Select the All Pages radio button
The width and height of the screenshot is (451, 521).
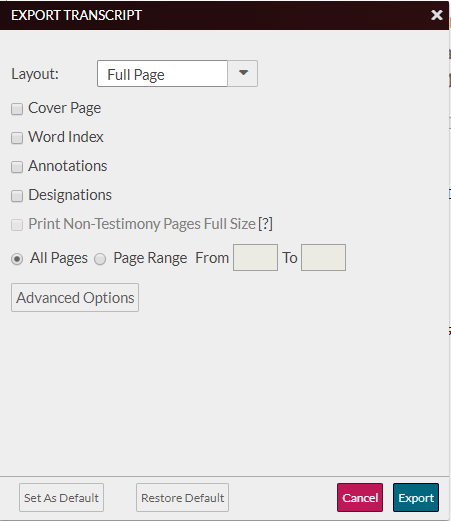pos(17,259)
